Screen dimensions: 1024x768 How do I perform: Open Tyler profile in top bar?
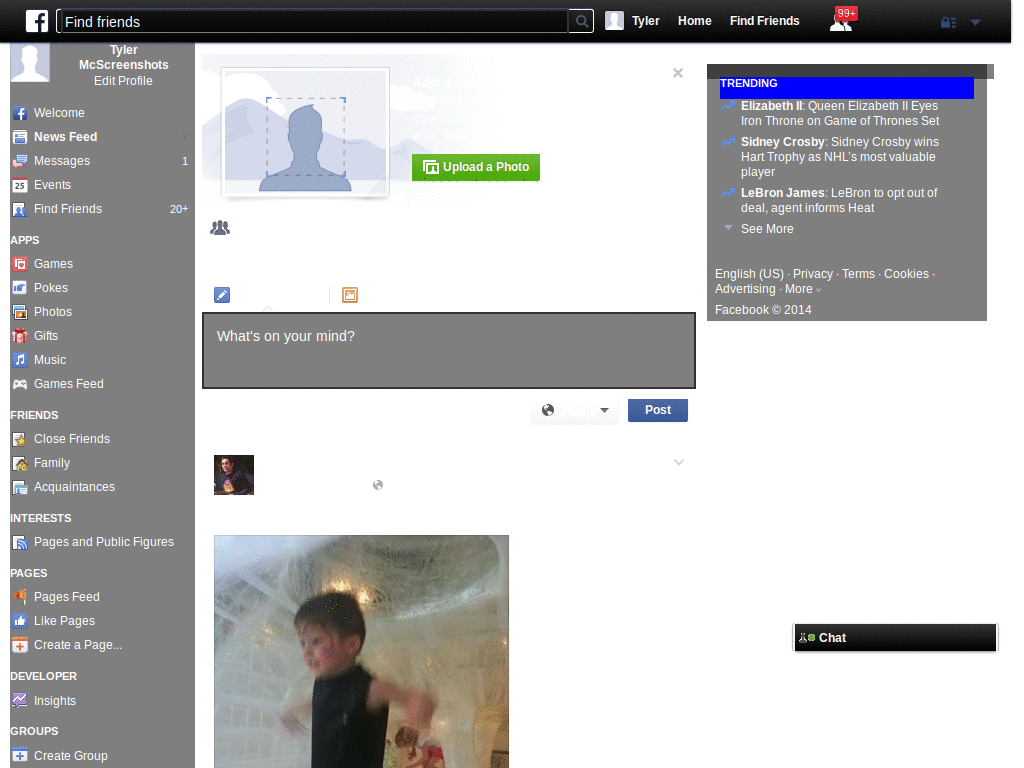645,21
